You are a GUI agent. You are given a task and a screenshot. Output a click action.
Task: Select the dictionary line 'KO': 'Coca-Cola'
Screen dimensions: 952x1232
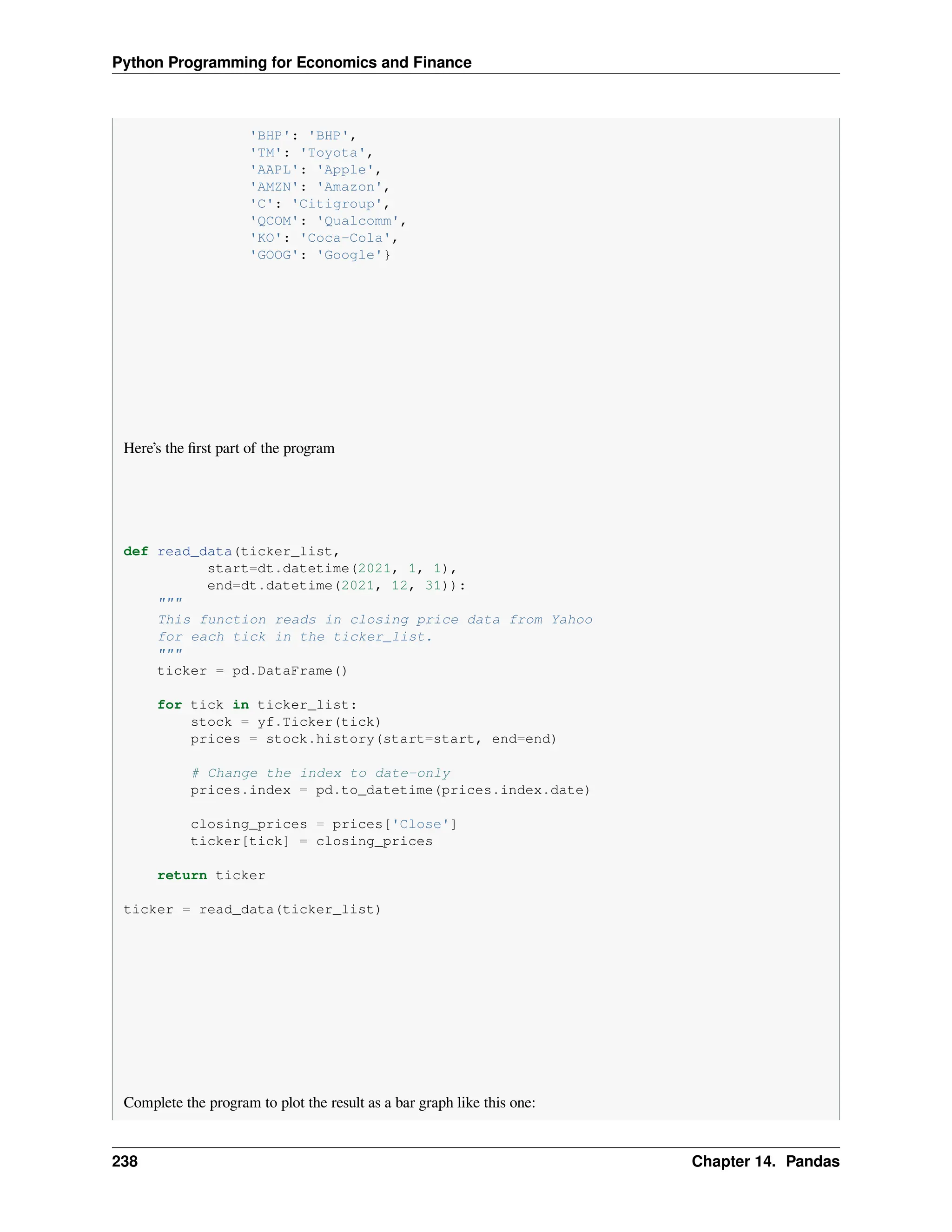[x=324, y=238]
